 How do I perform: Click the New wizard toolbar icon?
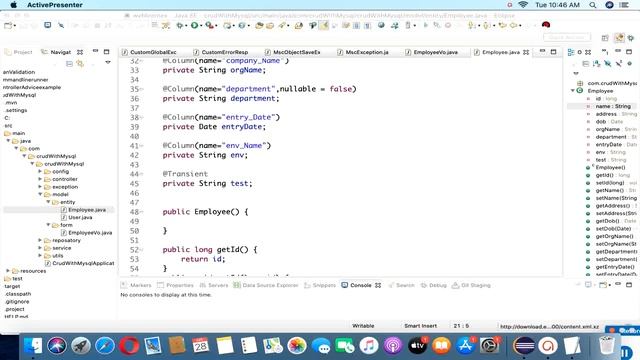(8, 25)
